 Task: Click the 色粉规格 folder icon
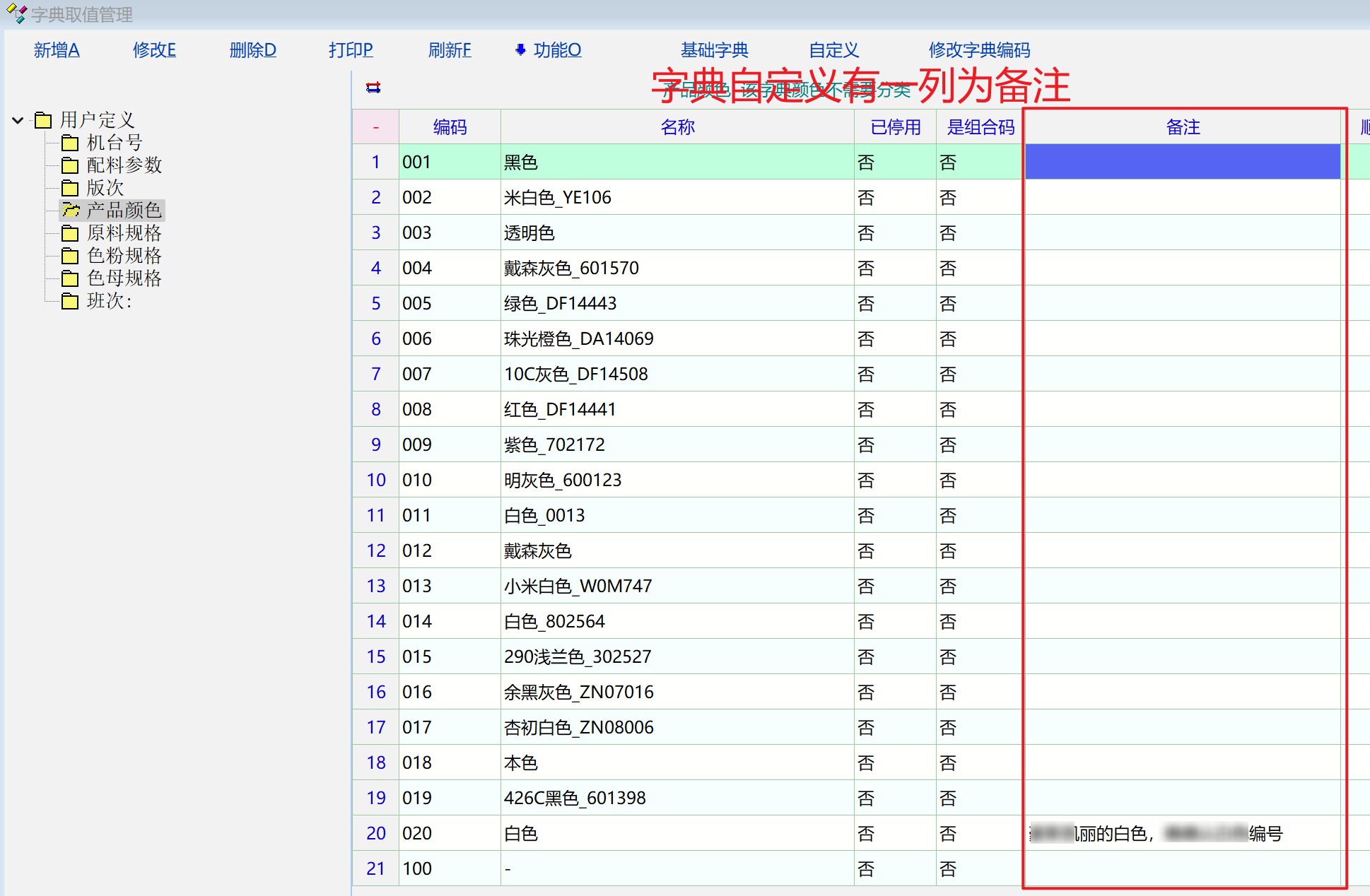coord(70,256)
